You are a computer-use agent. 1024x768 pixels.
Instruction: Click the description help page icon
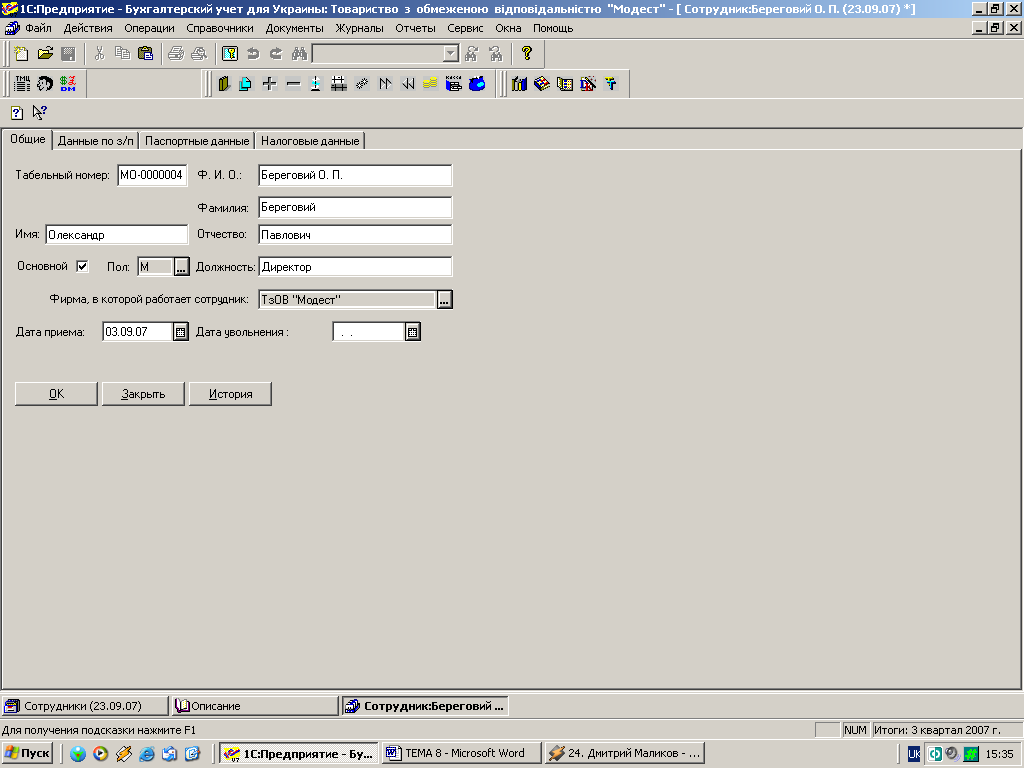click(x=17, y=113)
